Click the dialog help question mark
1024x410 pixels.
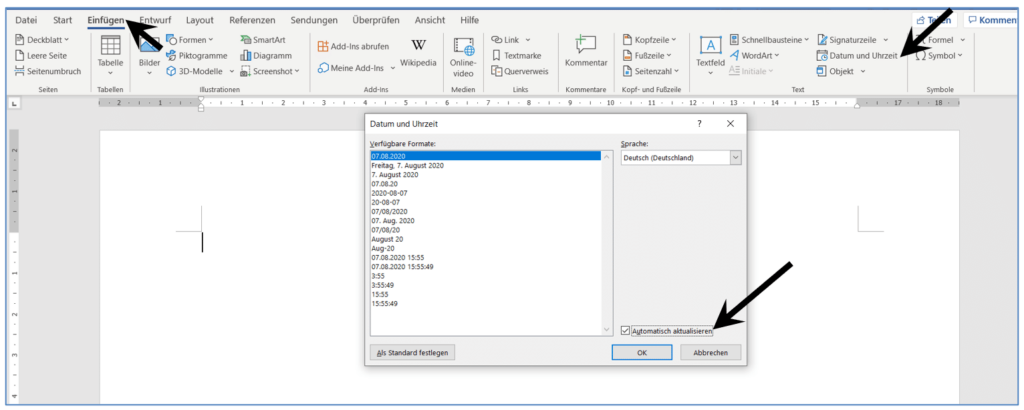pos(699,123)
